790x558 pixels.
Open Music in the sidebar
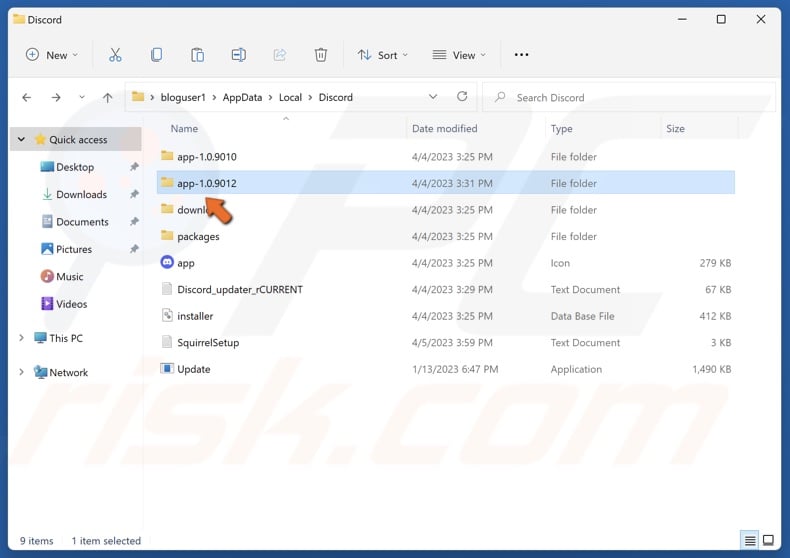click(x=70, y=276)
